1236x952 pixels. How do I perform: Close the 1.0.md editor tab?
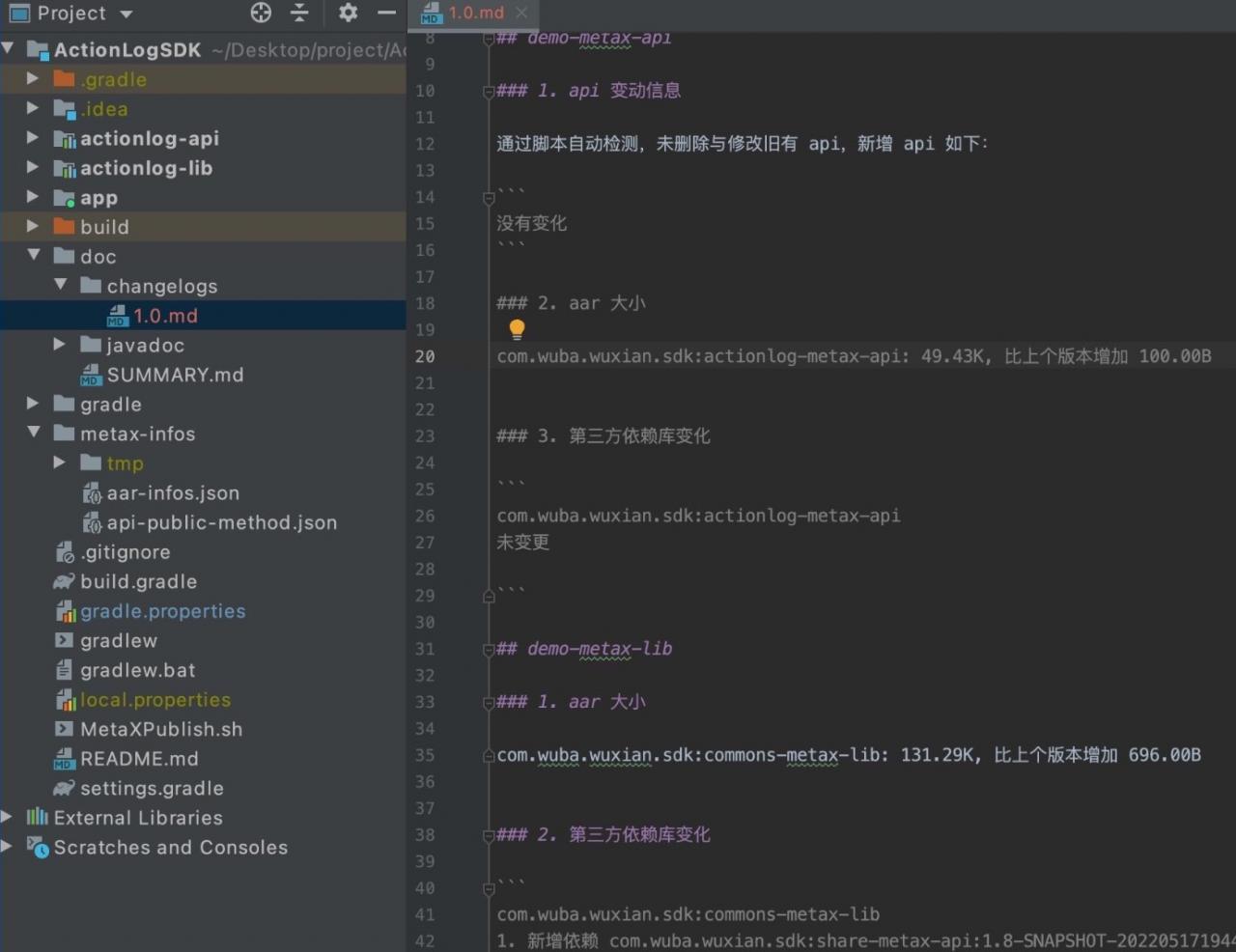521,13
